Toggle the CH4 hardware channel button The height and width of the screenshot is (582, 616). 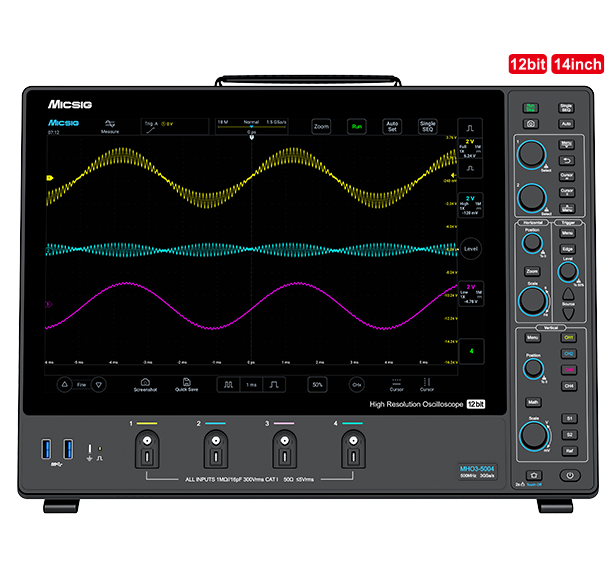click(568, 385)
